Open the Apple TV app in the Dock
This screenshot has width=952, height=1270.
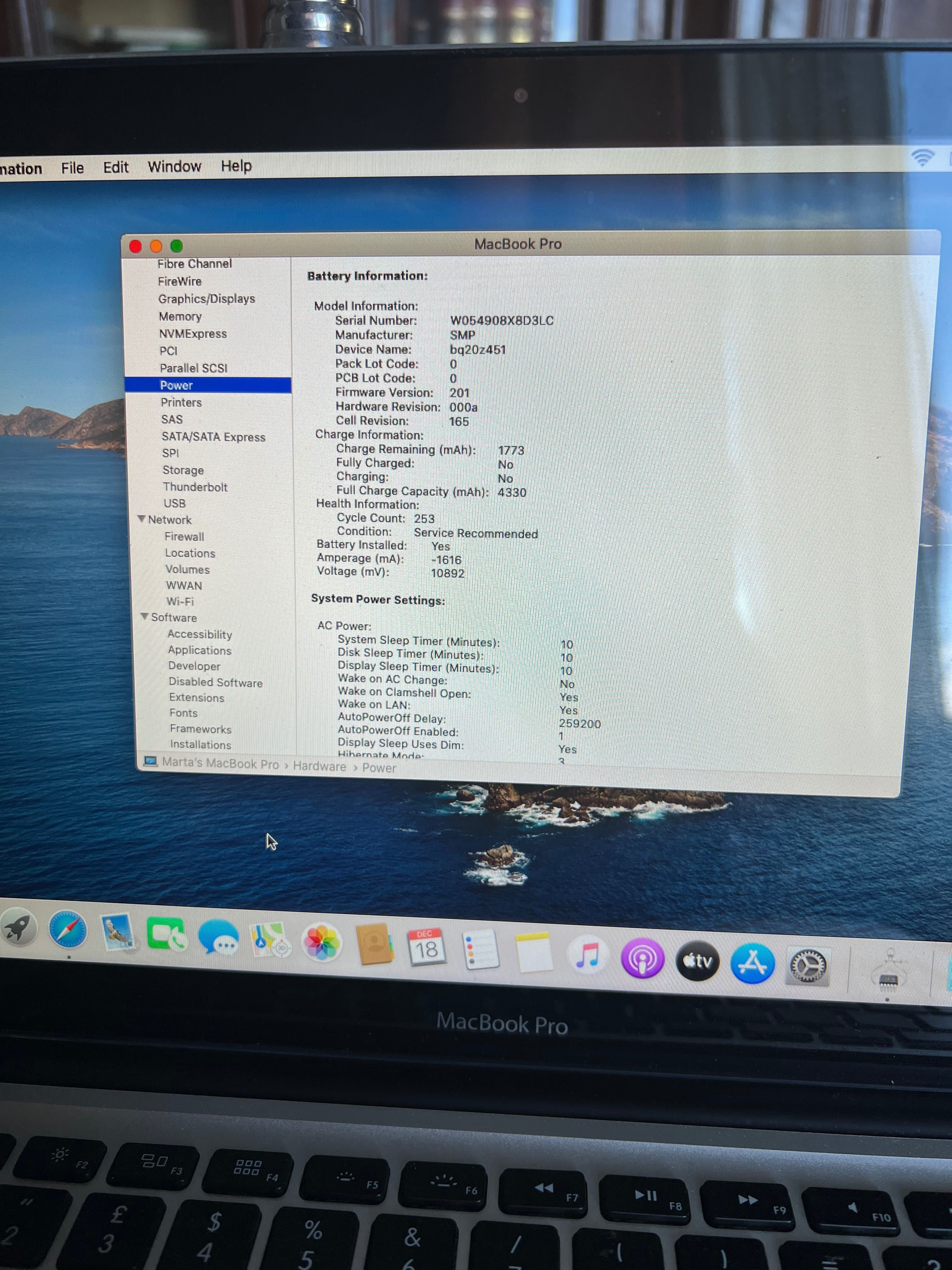[x=697, y=961]
